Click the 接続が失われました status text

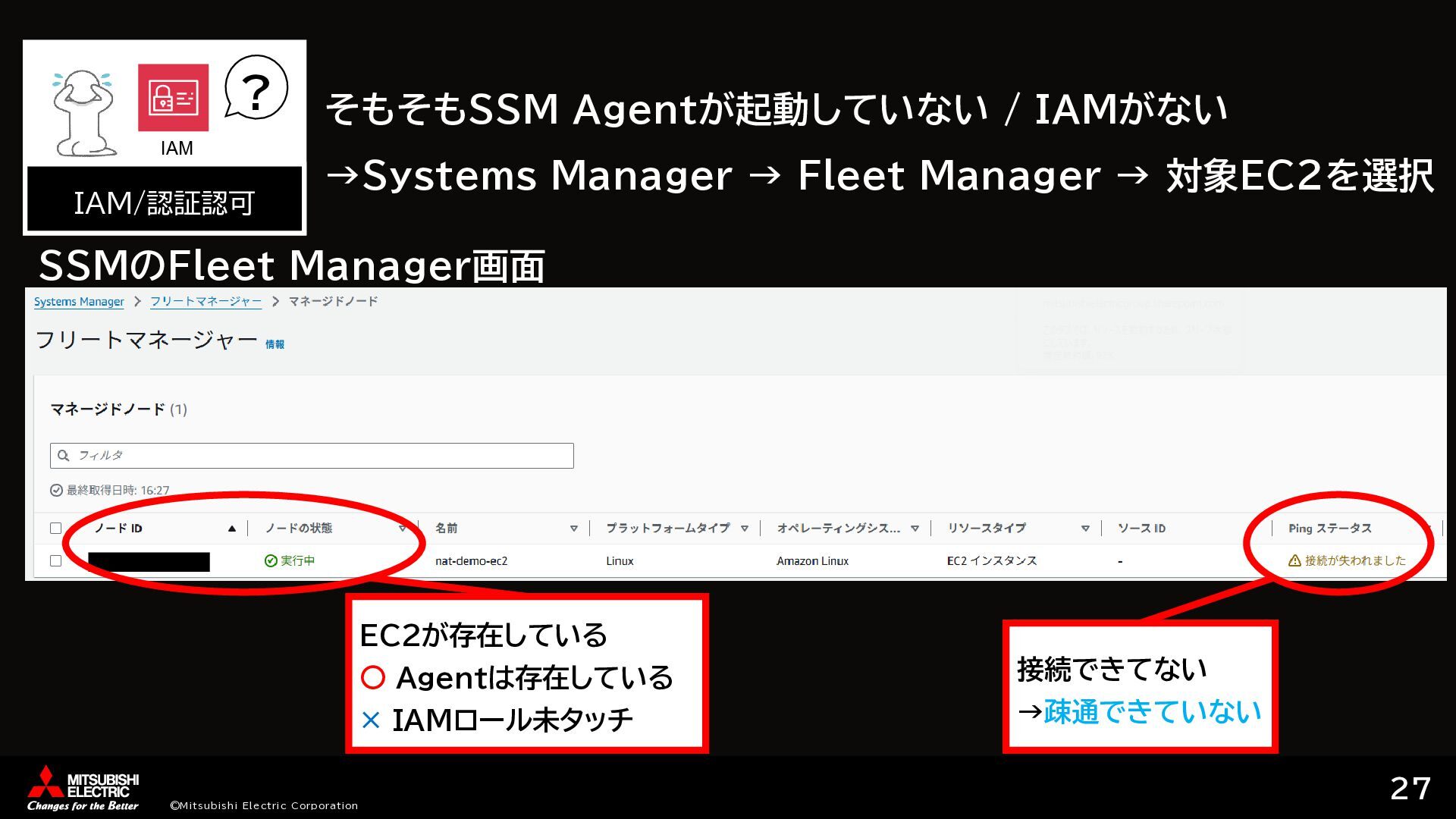[1355, 561]
